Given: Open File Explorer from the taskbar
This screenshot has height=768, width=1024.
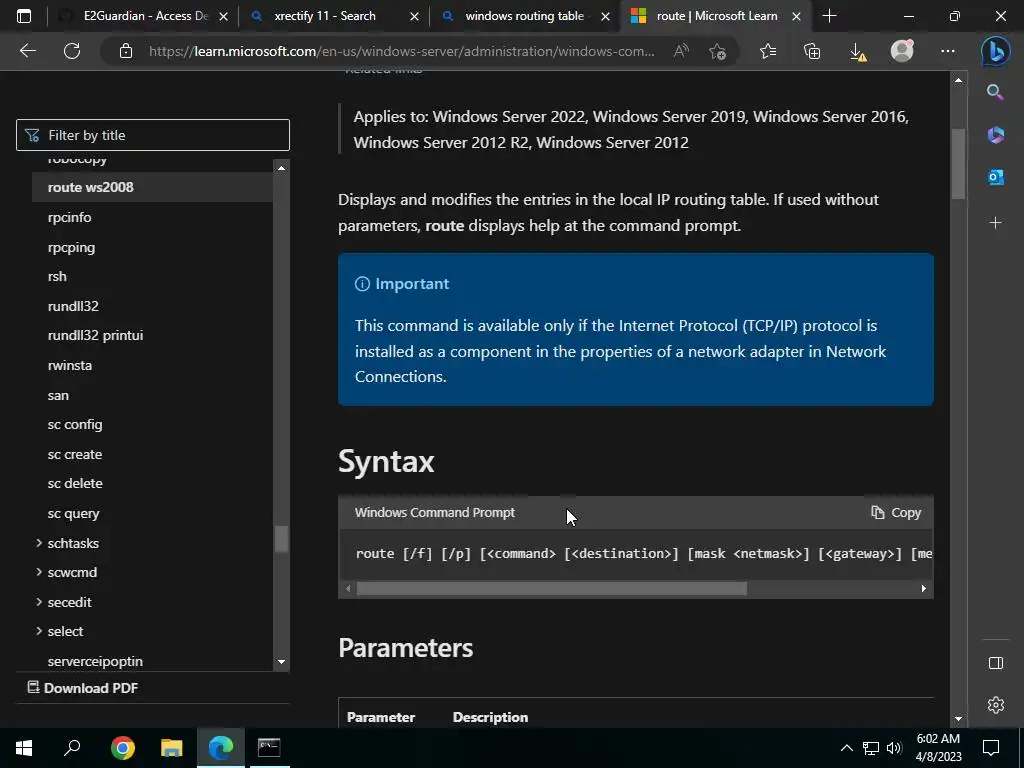Looking at the screenshot, I should point(172,748).
